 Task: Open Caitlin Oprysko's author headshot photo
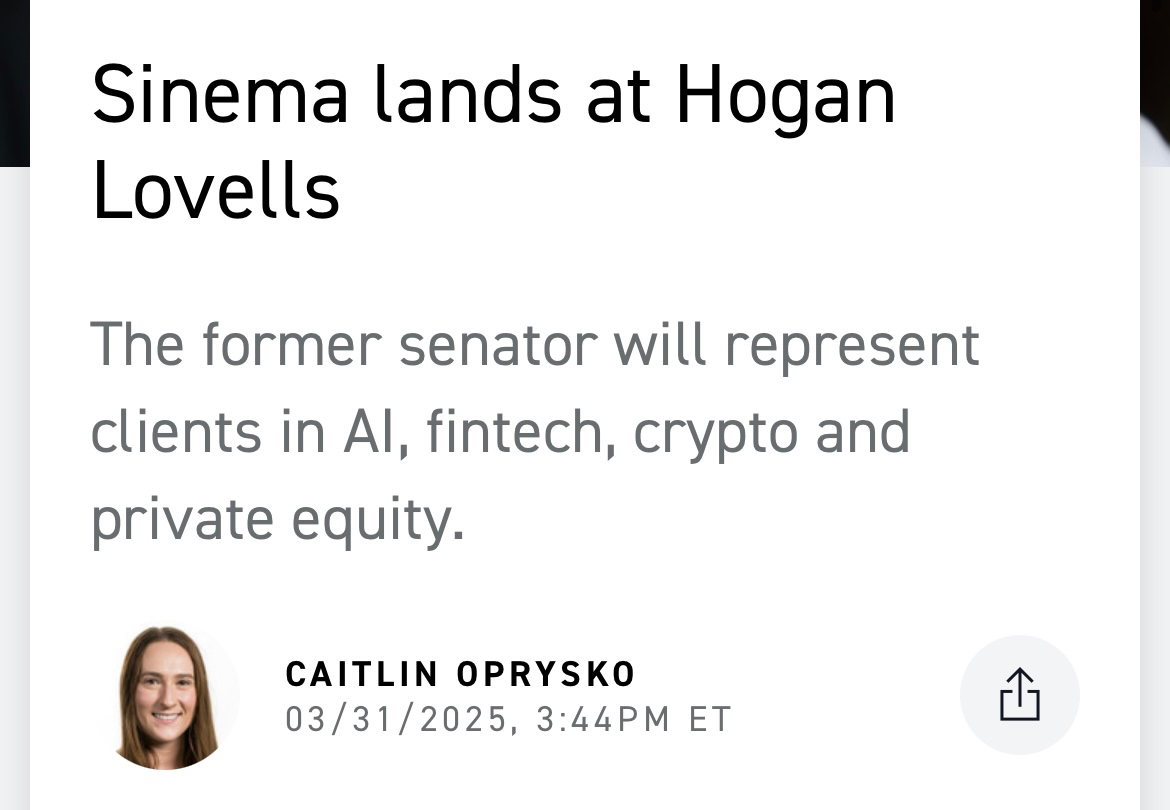(x=169, y=697)
